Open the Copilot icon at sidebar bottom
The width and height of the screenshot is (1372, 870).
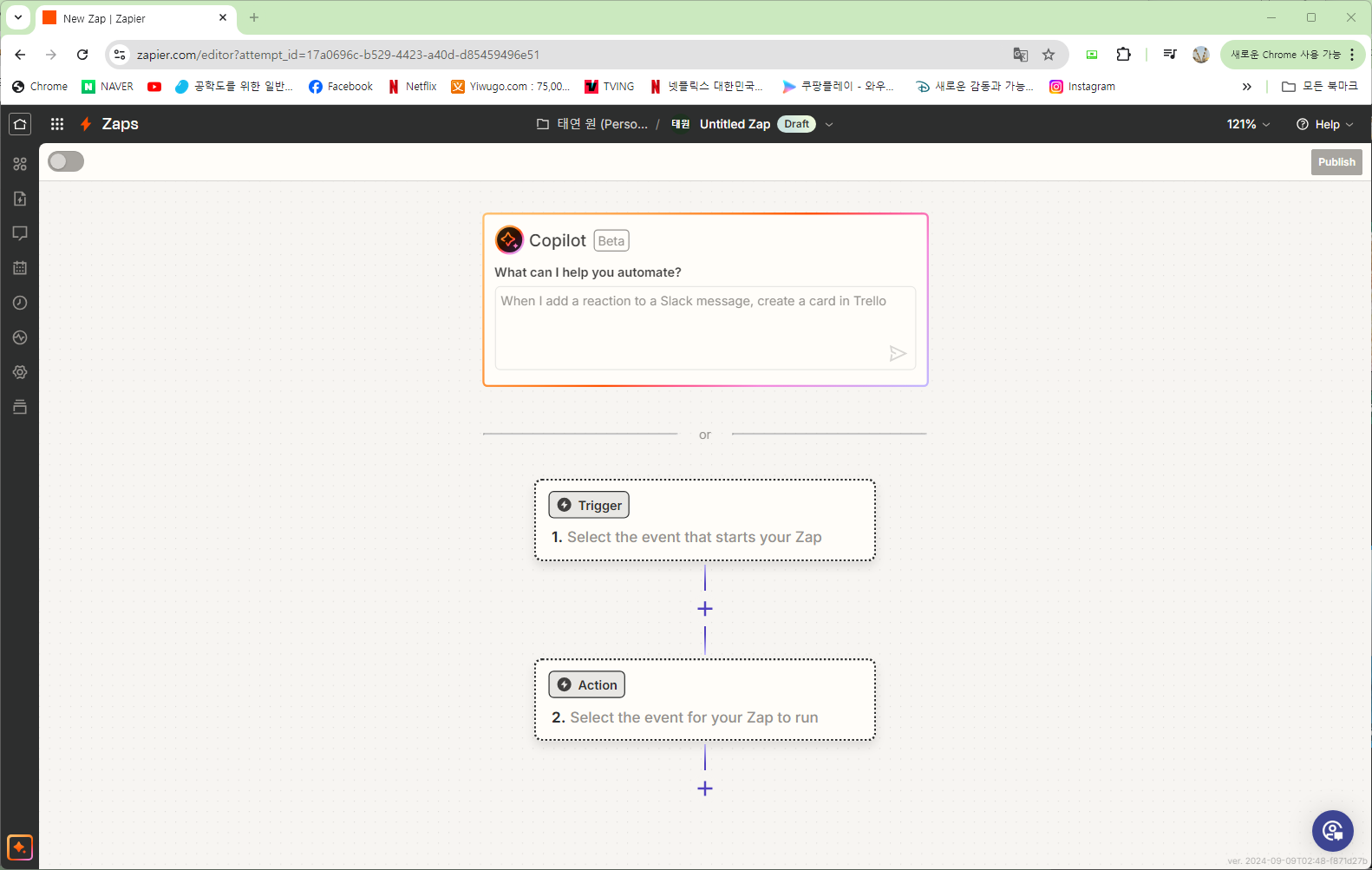[x=20, y=847]
